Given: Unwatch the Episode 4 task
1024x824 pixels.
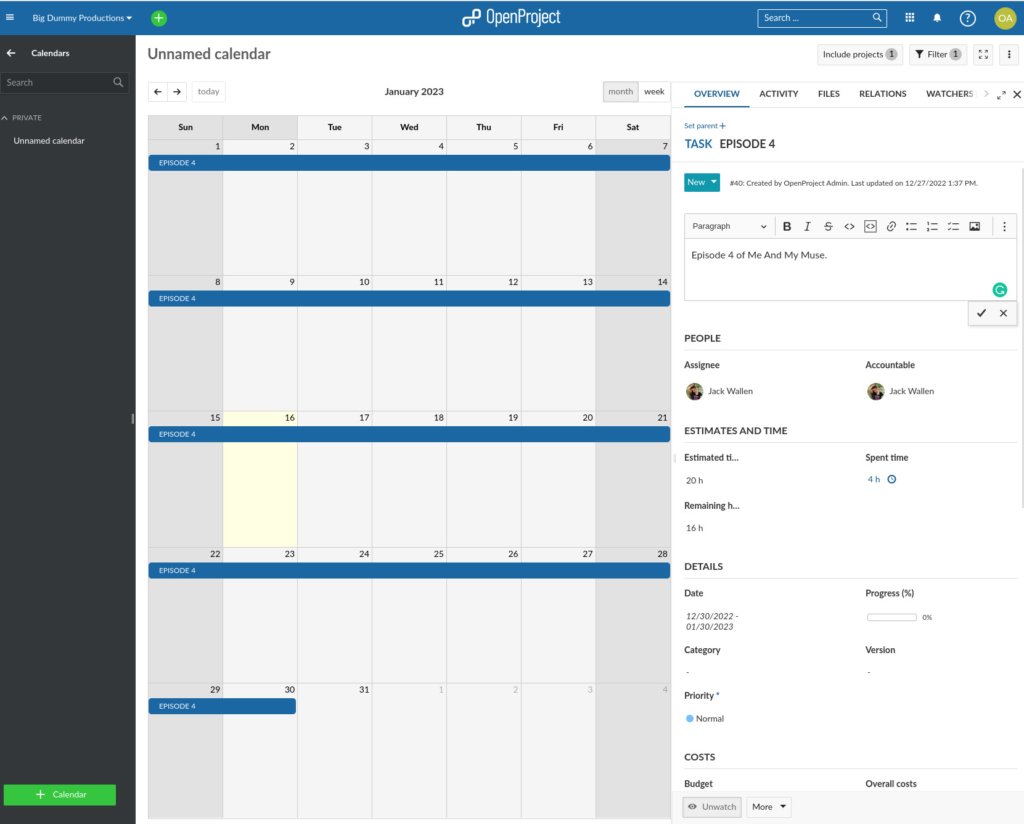Looking at the screenshot, I should 711,806.
